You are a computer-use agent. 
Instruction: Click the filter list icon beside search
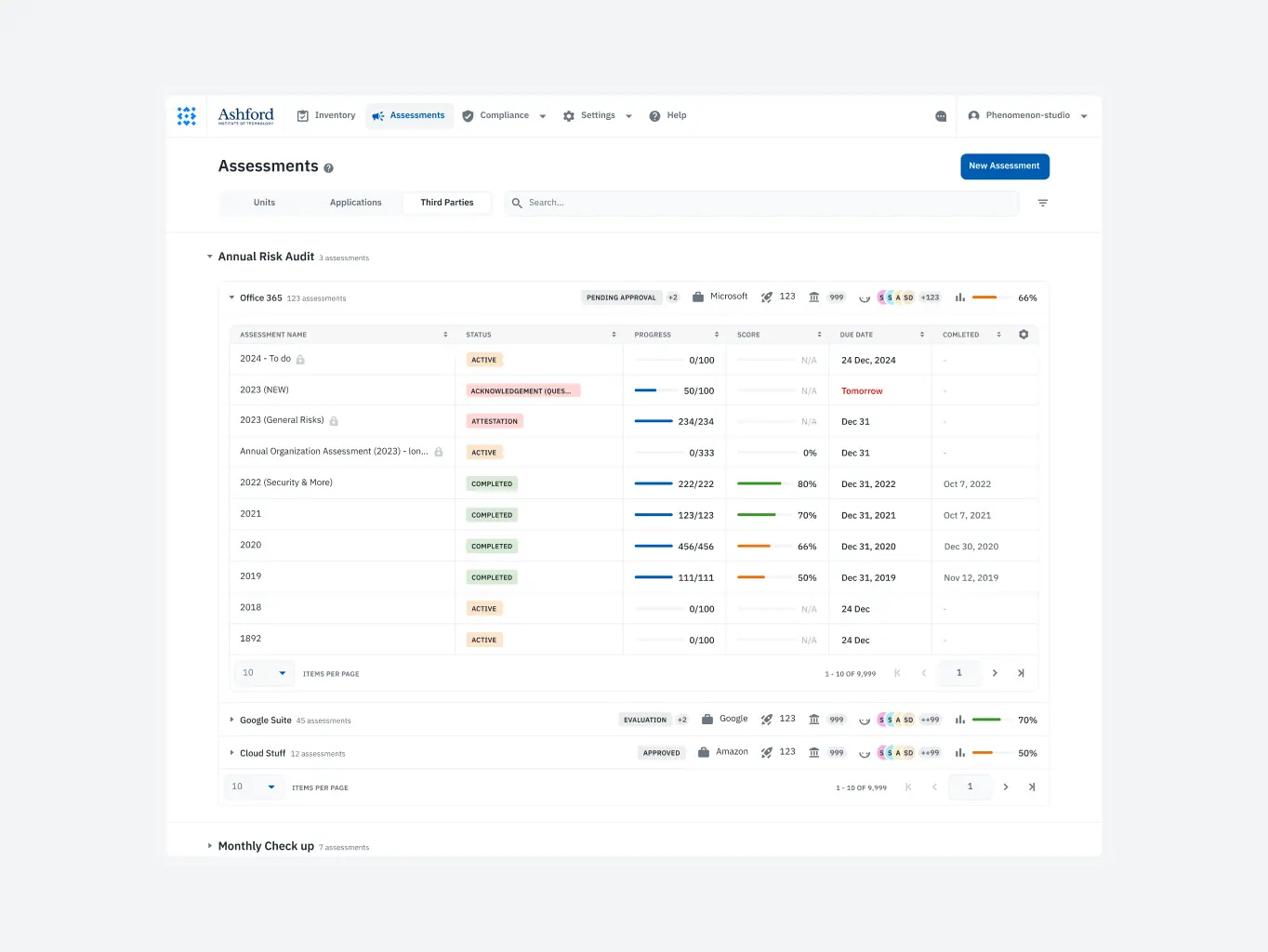pyautogui.click(x=1042, y=203)
